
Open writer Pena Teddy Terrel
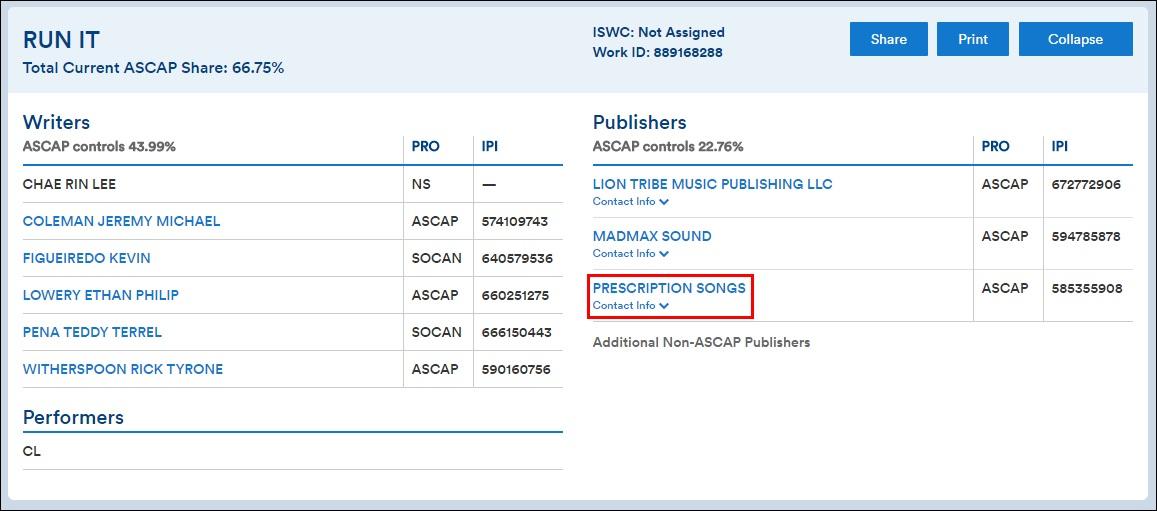(x=92, y=332)
